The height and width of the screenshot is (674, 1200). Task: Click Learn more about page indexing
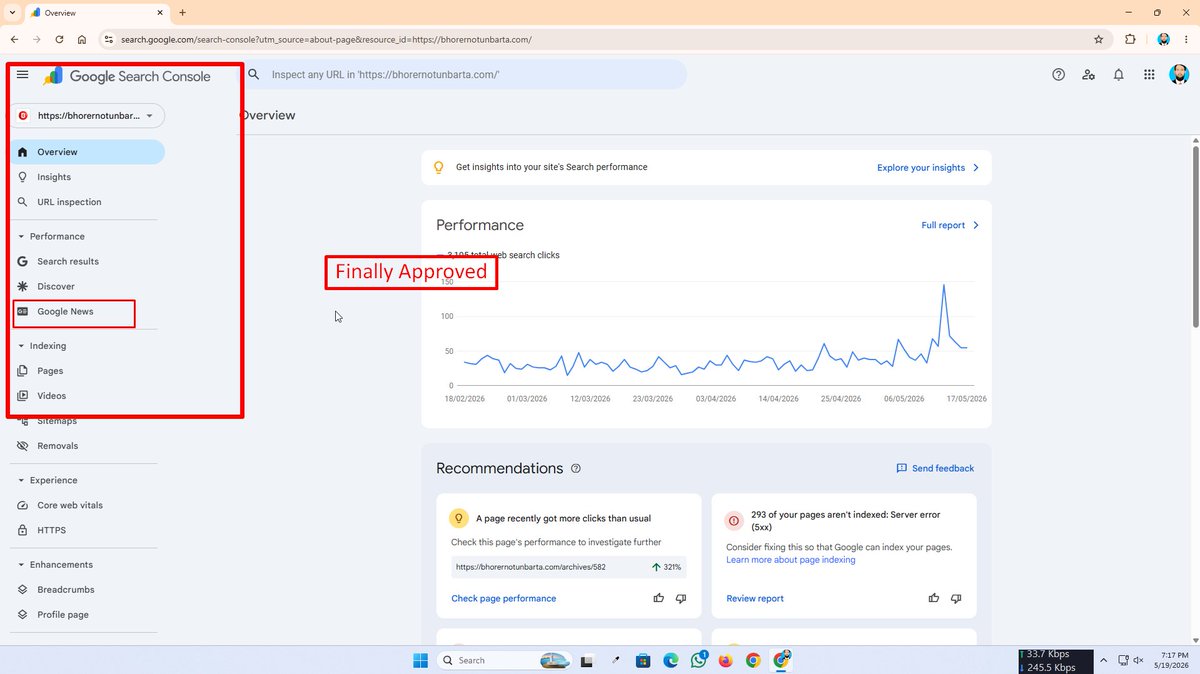pyautogui.click(x=791, y=560)
